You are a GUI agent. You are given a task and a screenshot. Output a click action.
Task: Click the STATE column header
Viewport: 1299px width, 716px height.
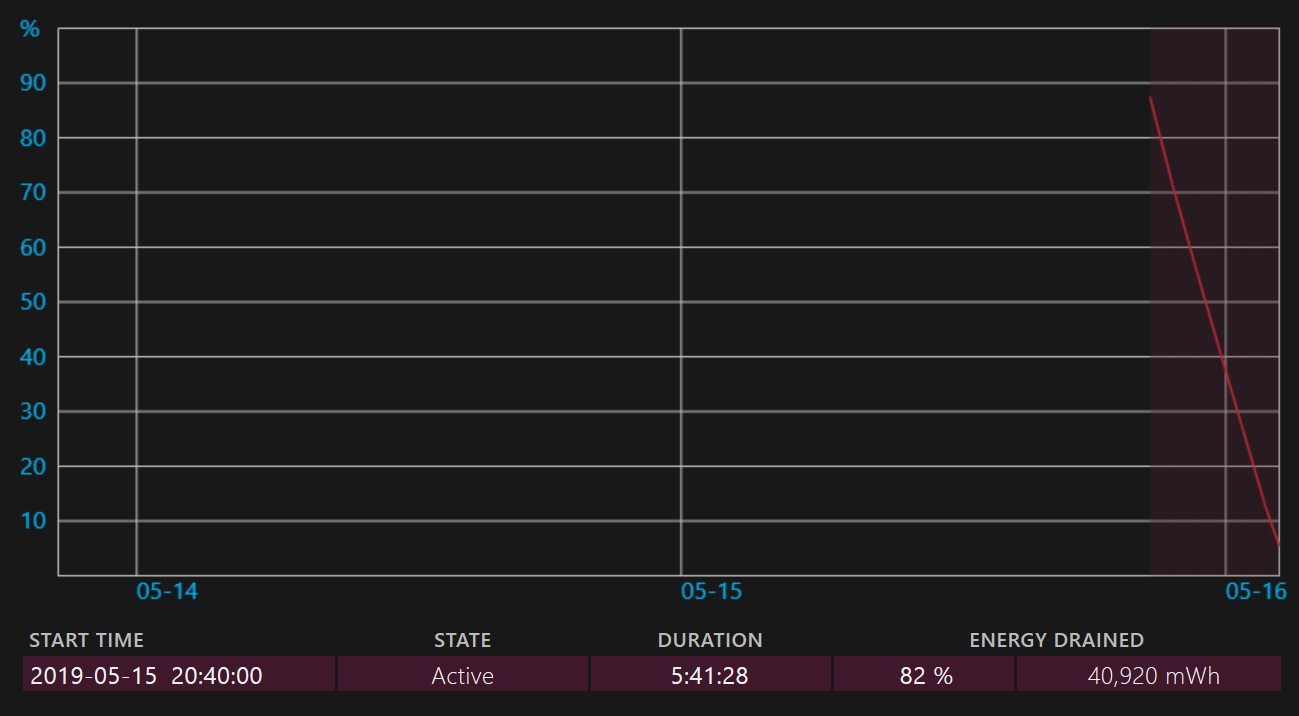click(463, 640)
